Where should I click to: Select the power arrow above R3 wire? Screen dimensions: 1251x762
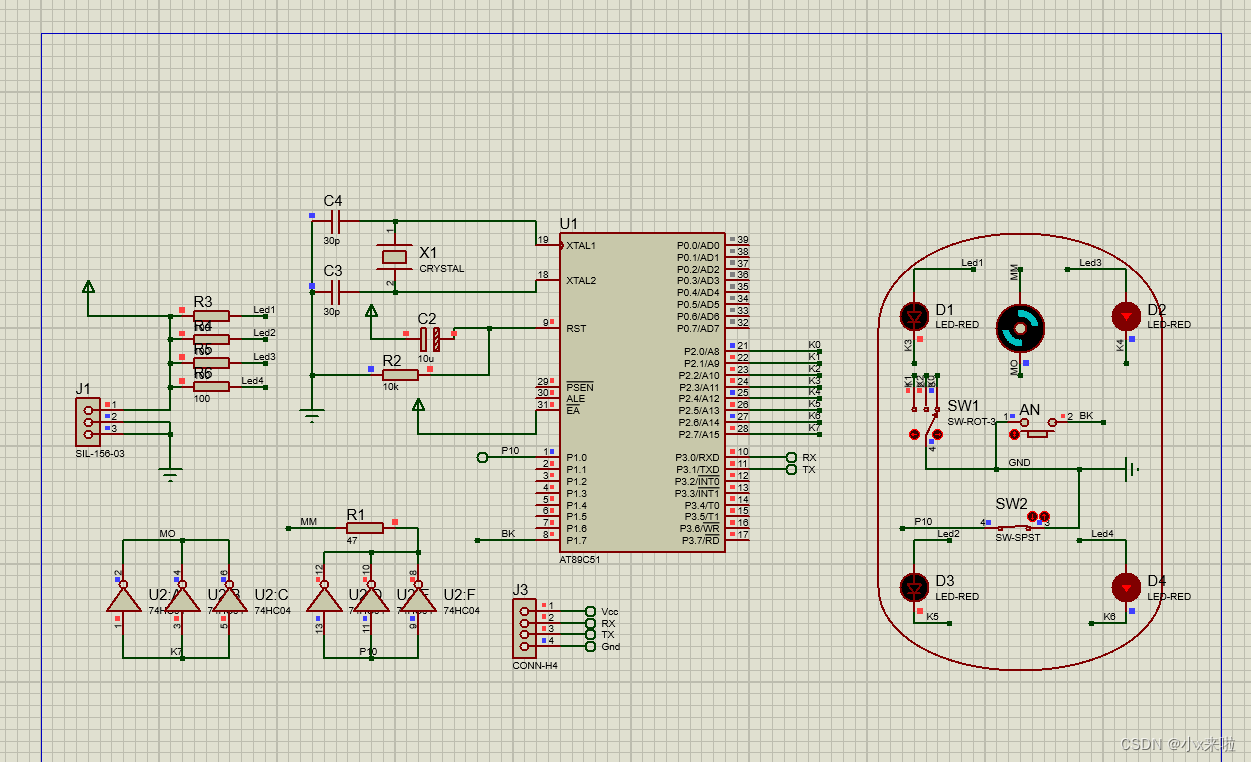tap(88, 288)
